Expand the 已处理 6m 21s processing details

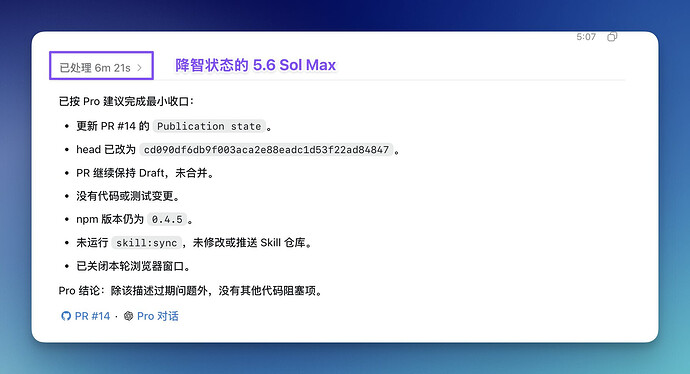[101, 67]
